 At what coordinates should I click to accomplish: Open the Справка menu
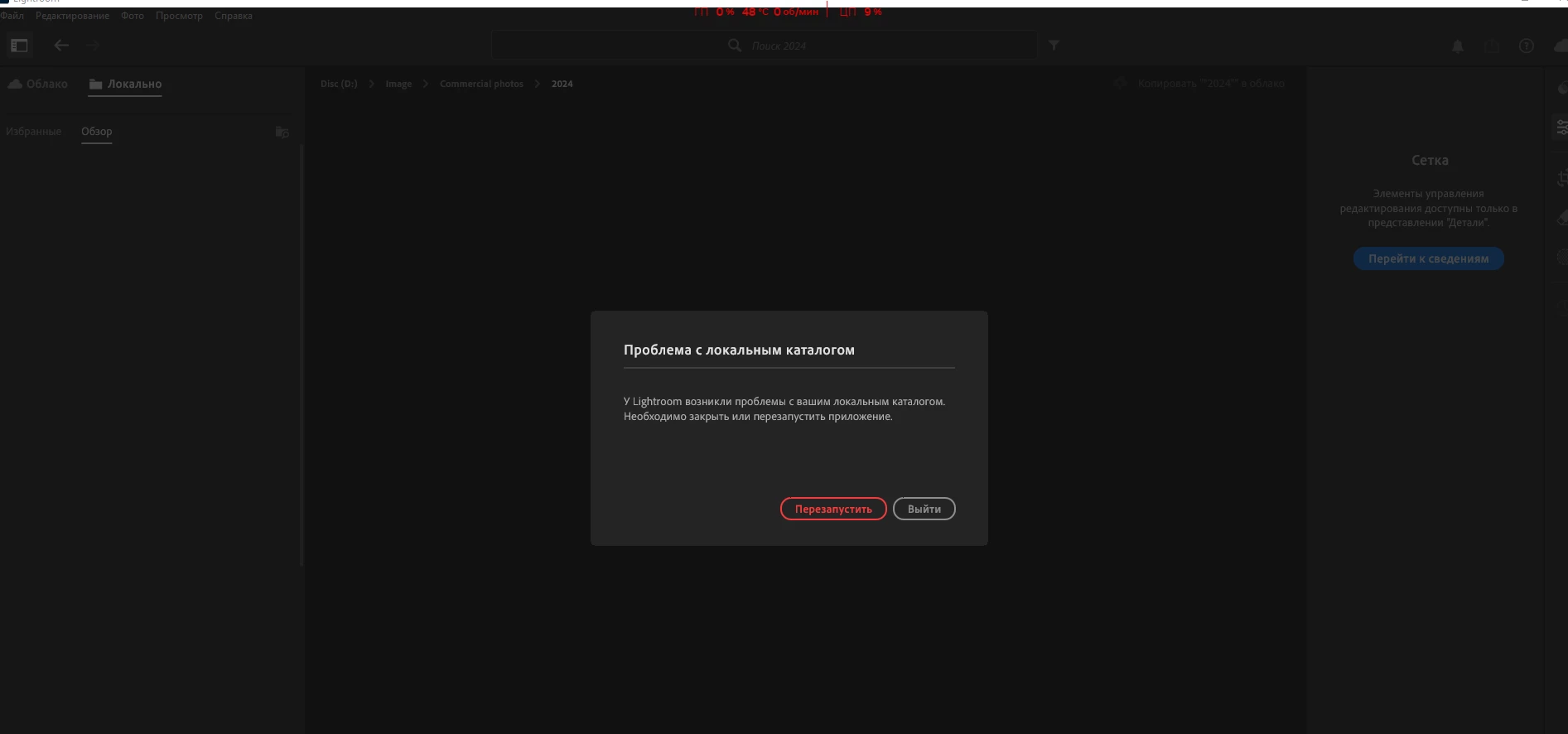click(x=234, y=16)
